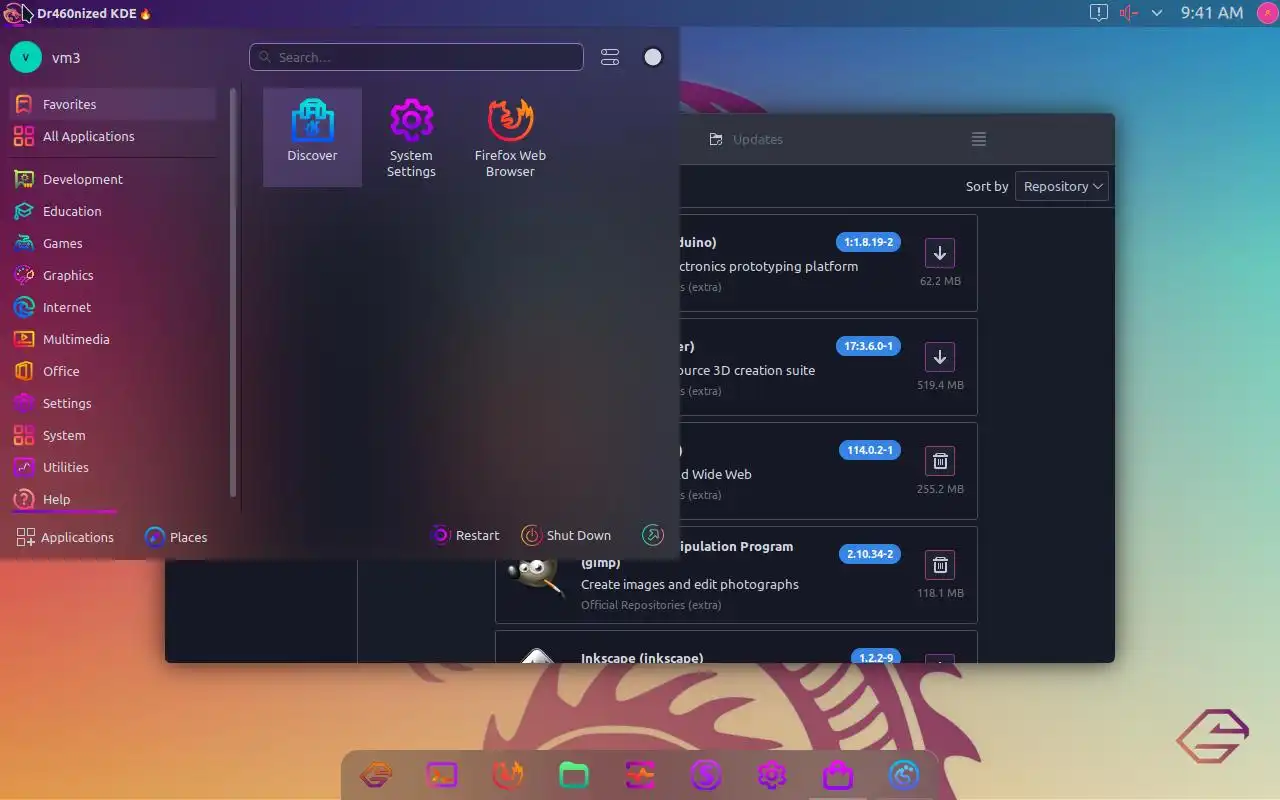Open the terminal icon in the dock

442,775
